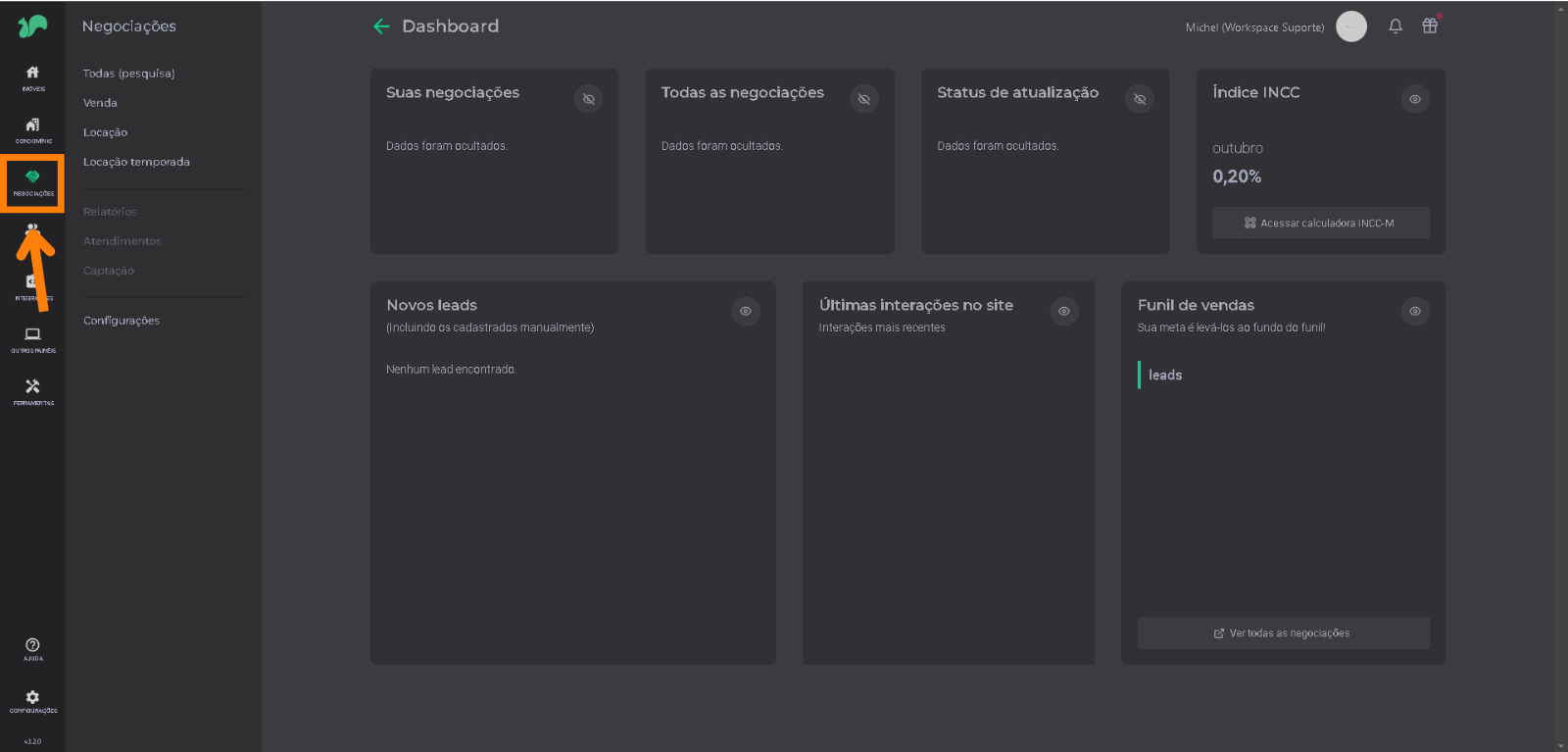Open Captação menu item
This screenshot has width=1568, height=752.
[x=109, y=271]
